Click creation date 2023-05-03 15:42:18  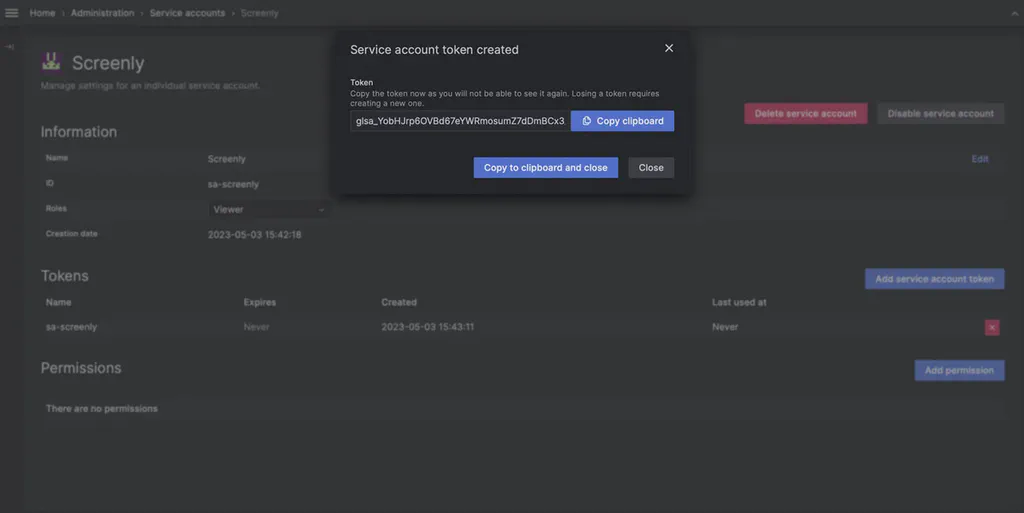tap(255, 235)
